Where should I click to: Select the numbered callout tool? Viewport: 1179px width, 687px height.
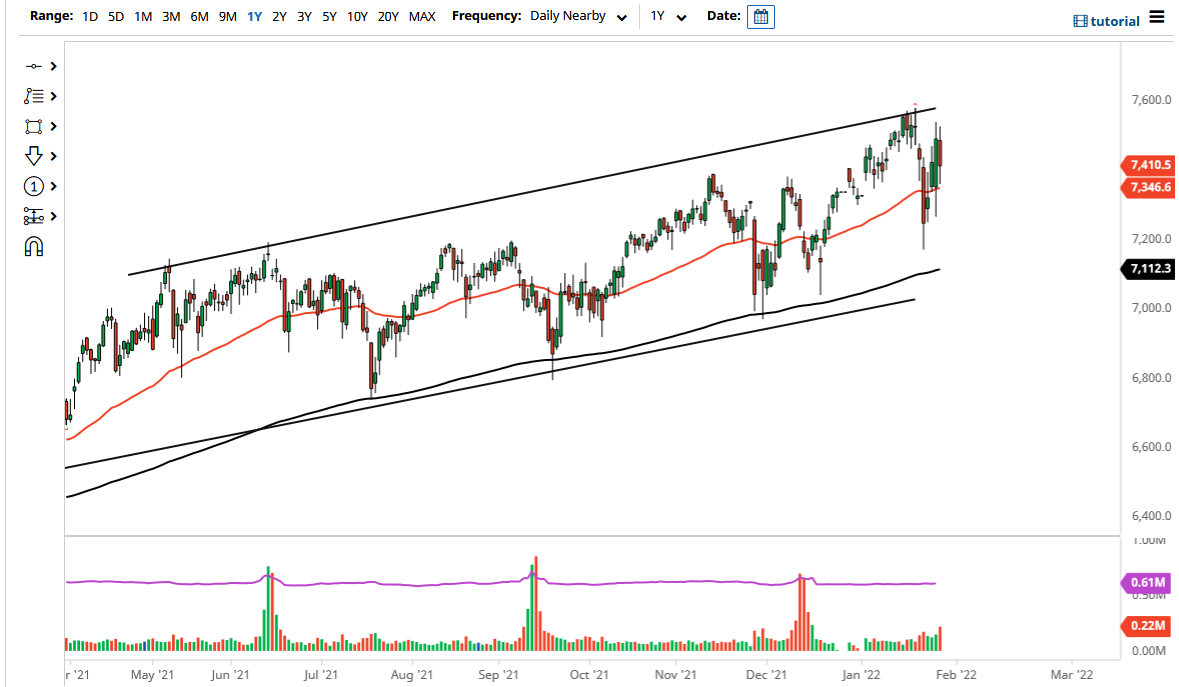click(34, 186)
